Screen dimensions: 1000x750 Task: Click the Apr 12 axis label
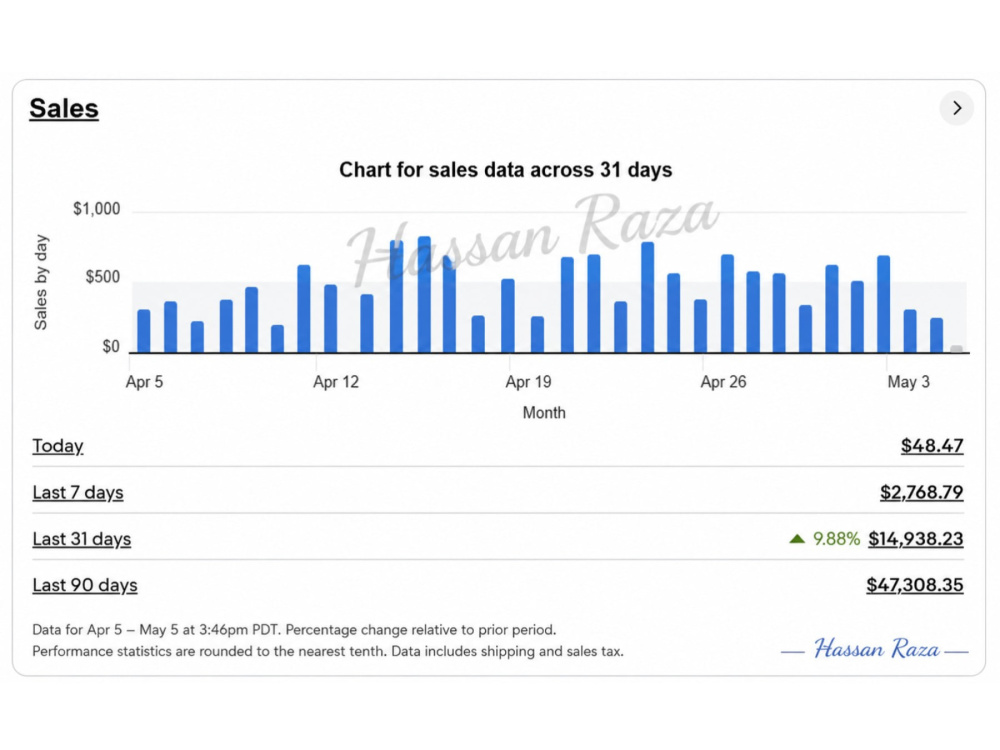click(x=335, y=382)
